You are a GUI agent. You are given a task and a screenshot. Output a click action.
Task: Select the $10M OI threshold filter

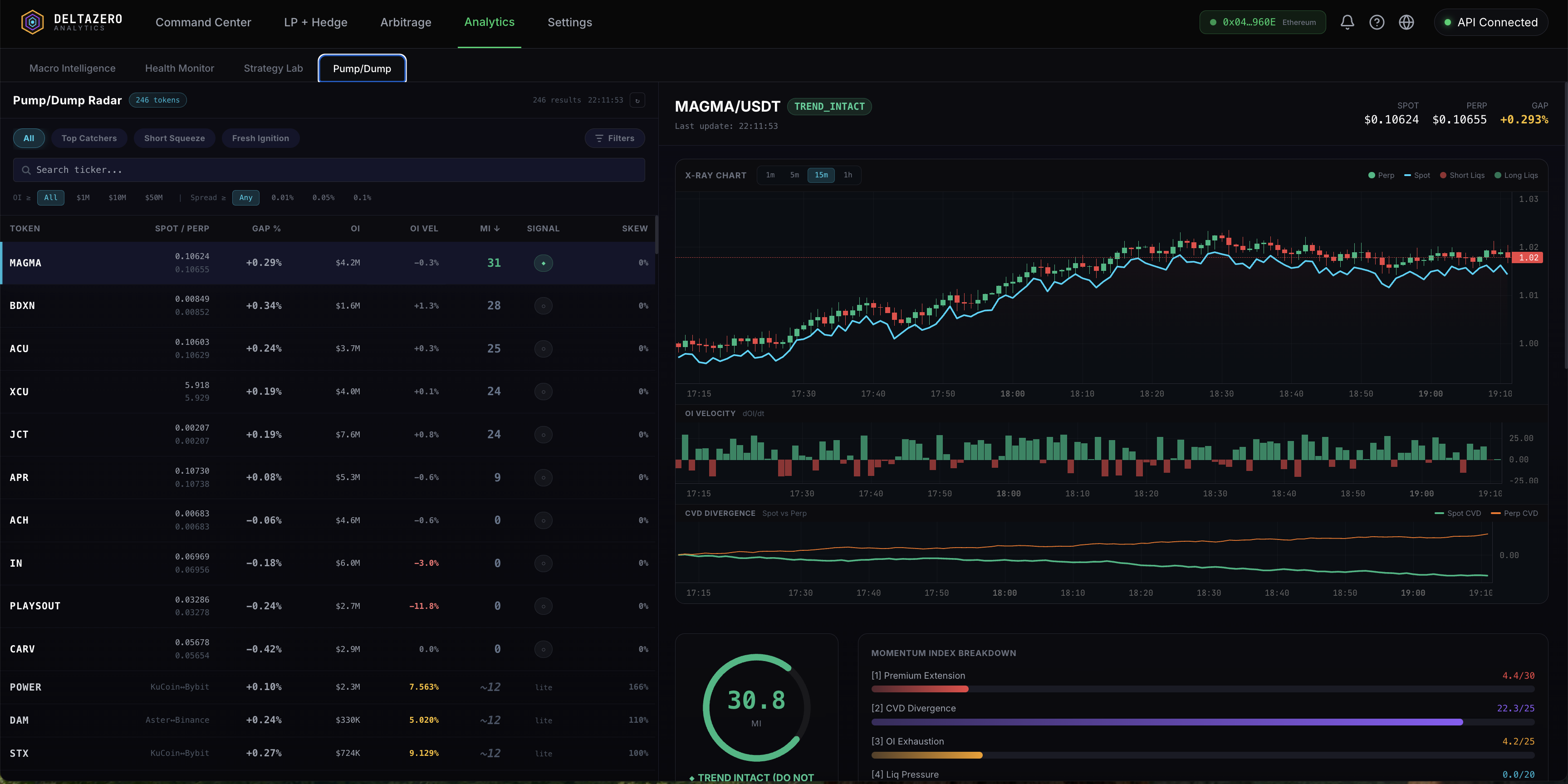point(117,198)
